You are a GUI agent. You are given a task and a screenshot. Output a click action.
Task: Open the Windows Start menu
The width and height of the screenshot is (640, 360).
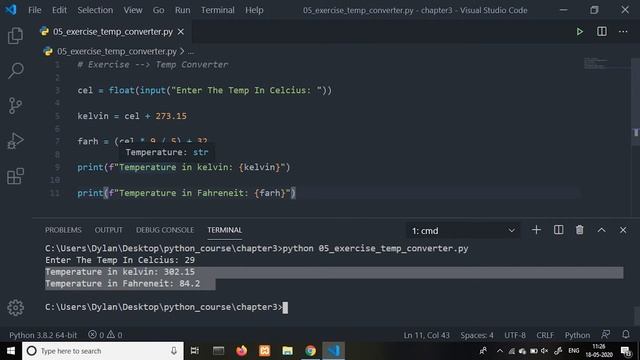[x=11, y=351]
